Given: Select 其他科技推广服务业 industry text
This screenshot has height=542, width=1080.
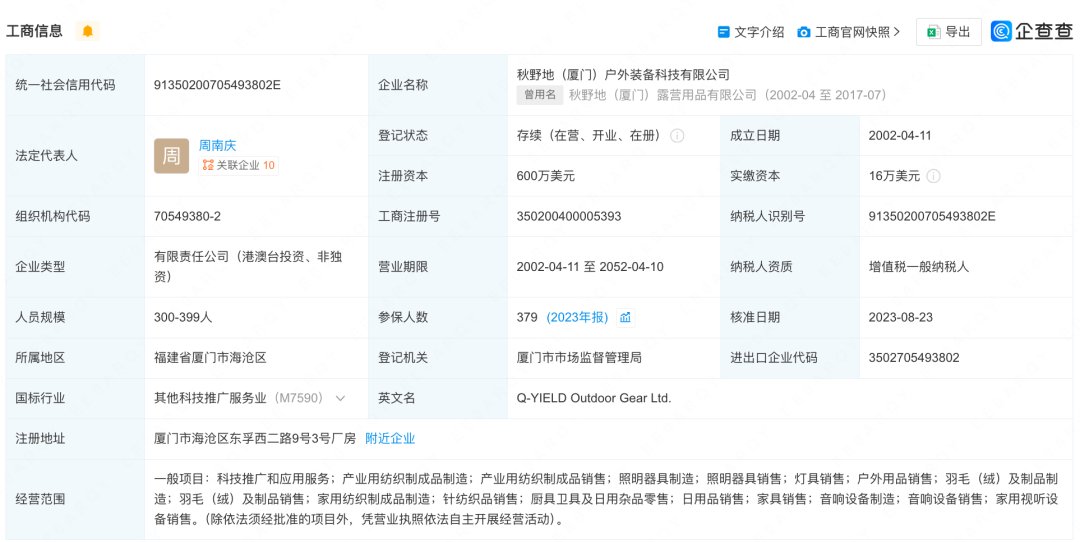Looking at the screenshot, I should [x=210, y=398].
